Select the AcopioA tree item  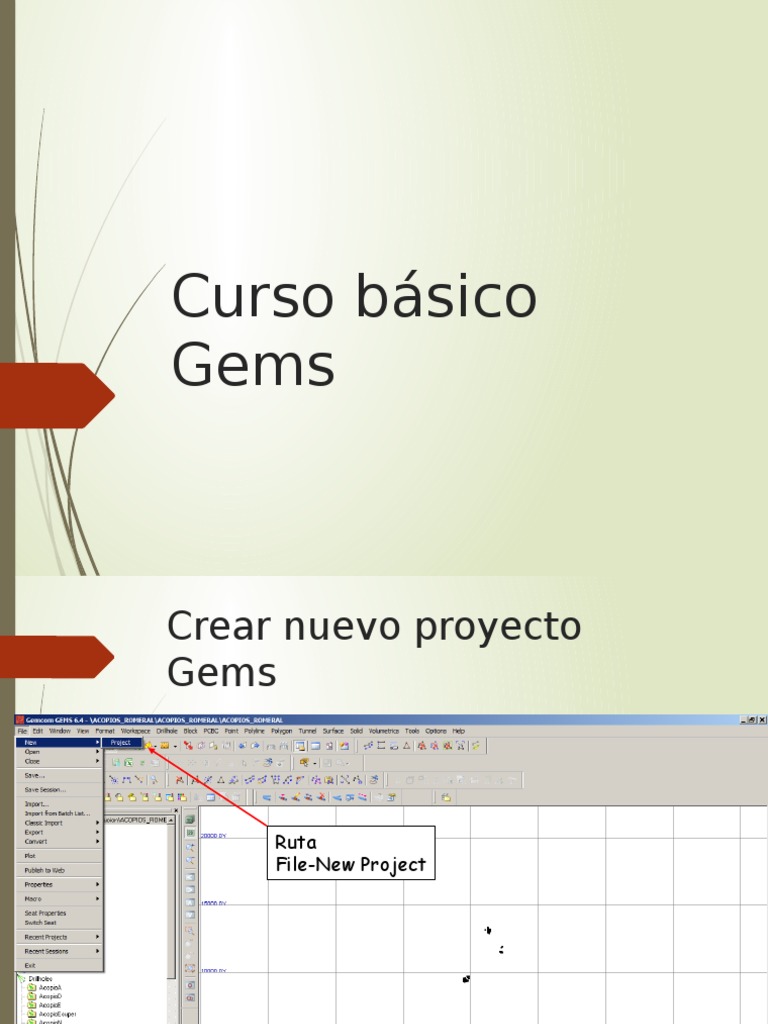50,987
